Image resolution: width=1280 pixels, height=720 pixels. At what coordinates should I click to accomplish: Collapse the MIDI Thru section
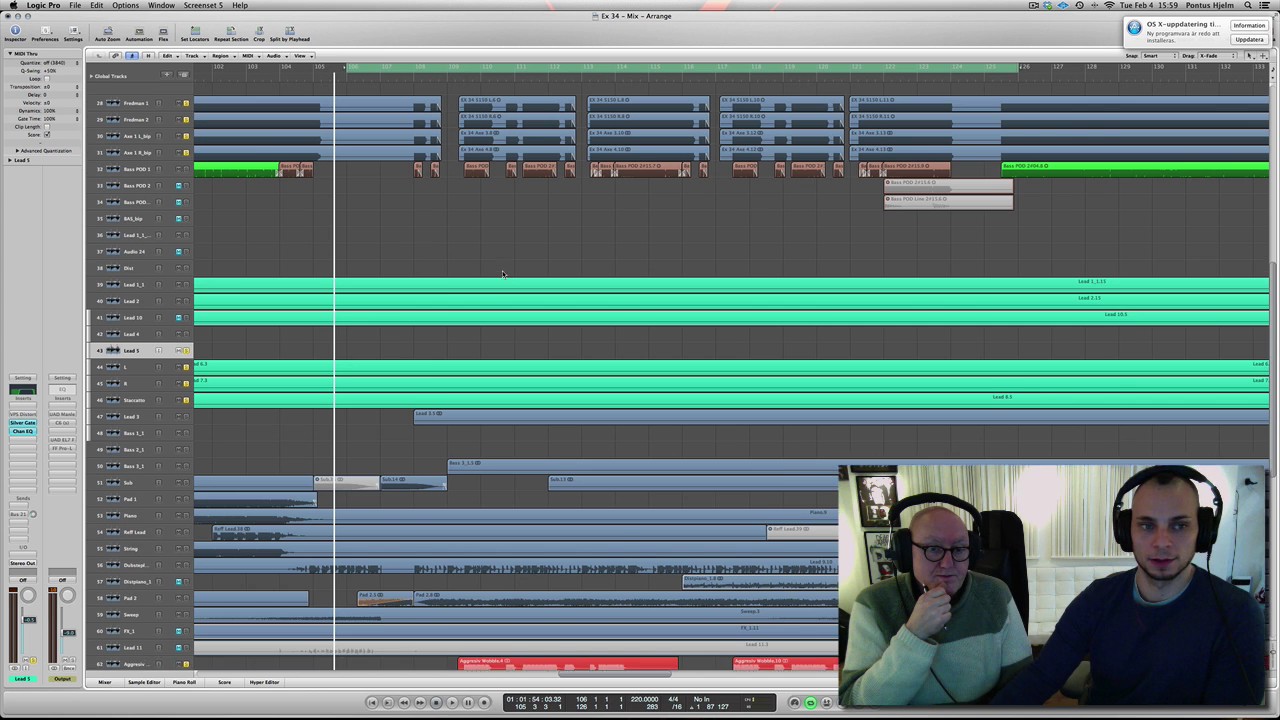tap(10, 53)
